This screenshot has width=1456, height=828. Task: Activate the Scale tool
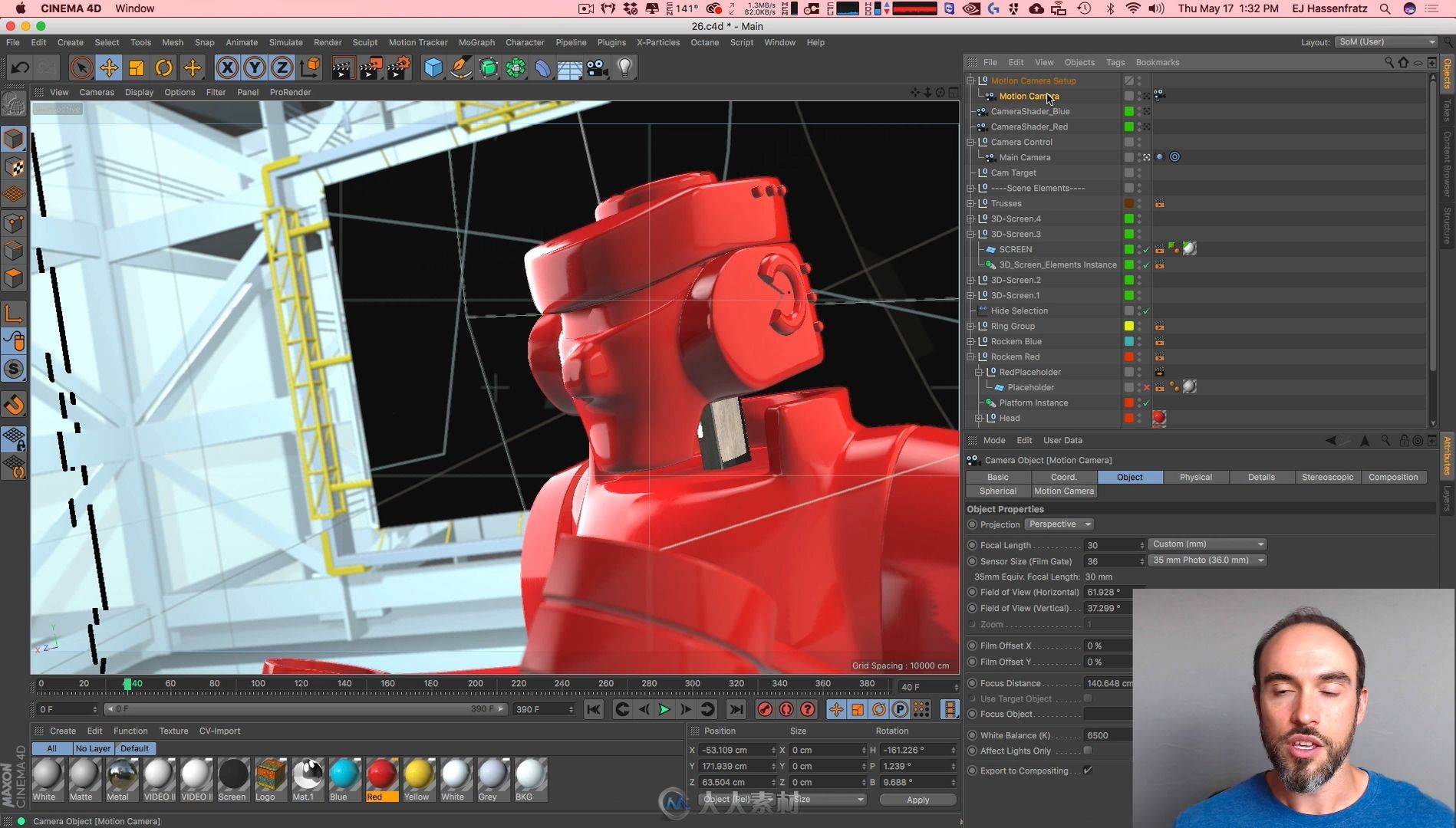(137, 67)
